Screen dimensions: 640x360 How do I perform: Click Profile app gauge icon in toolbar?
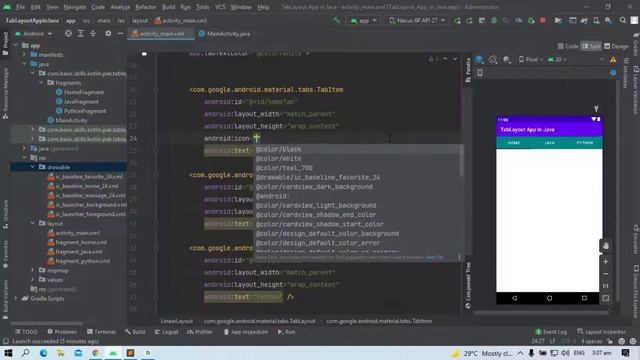518,20
